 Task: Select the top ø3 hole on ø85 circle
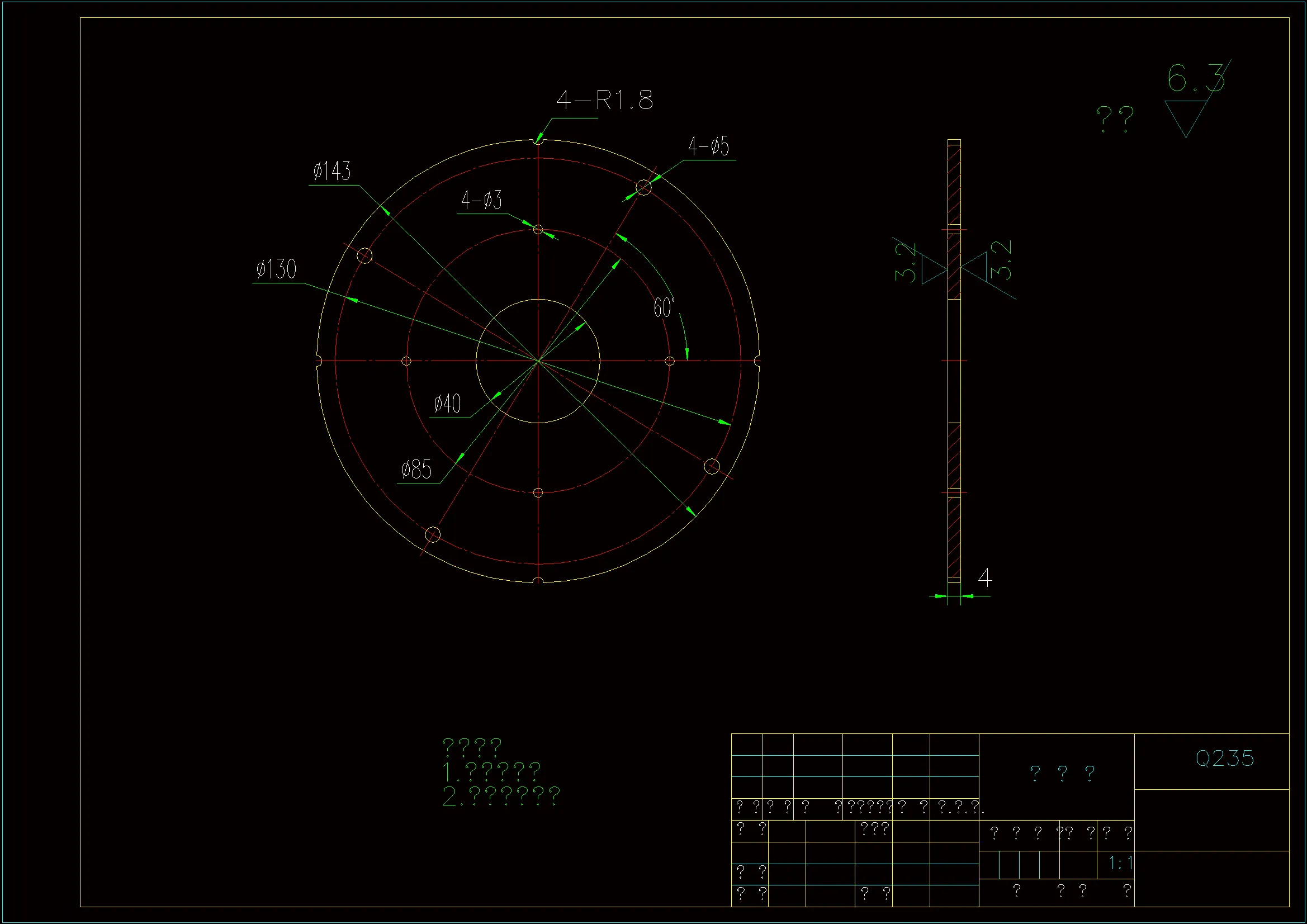(538, 229)
